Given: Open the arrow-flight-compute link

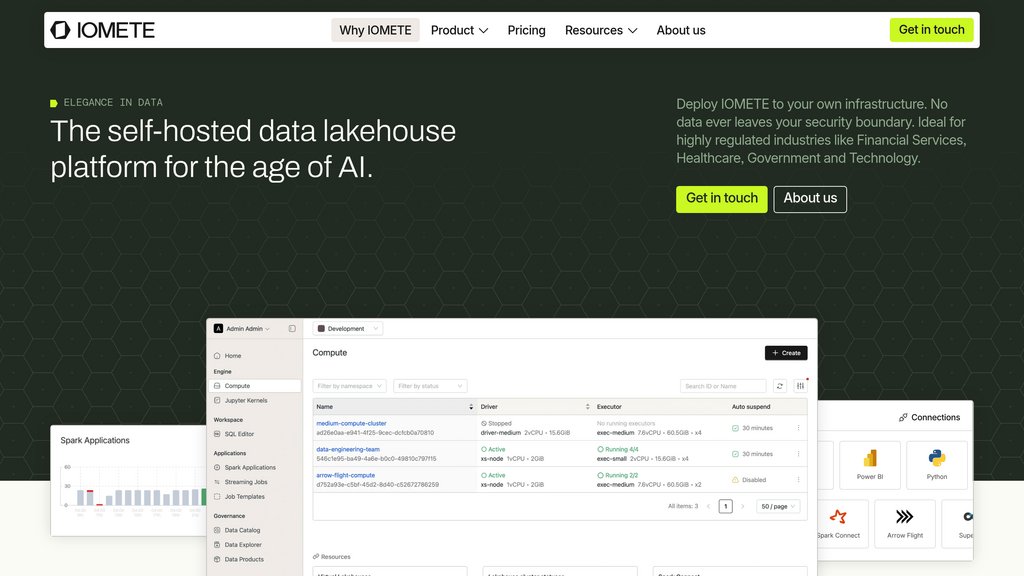Looking at the screenshot, I should pos(345,475).
